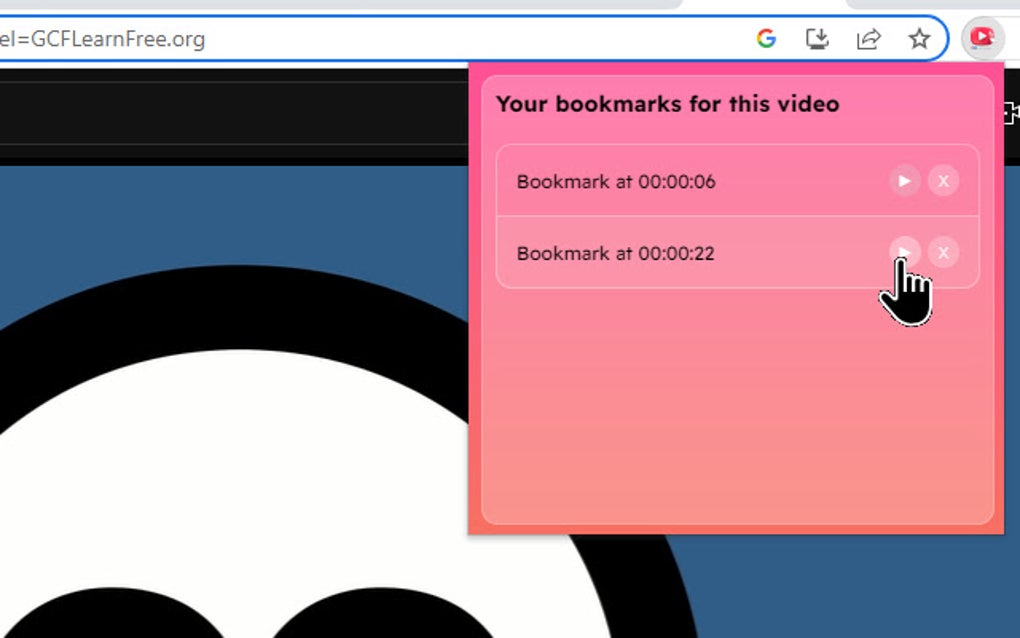Click the empty pink area of the bookmarks panel
This screenshot has height=638, width=1020.
click(x=730, y=420)
